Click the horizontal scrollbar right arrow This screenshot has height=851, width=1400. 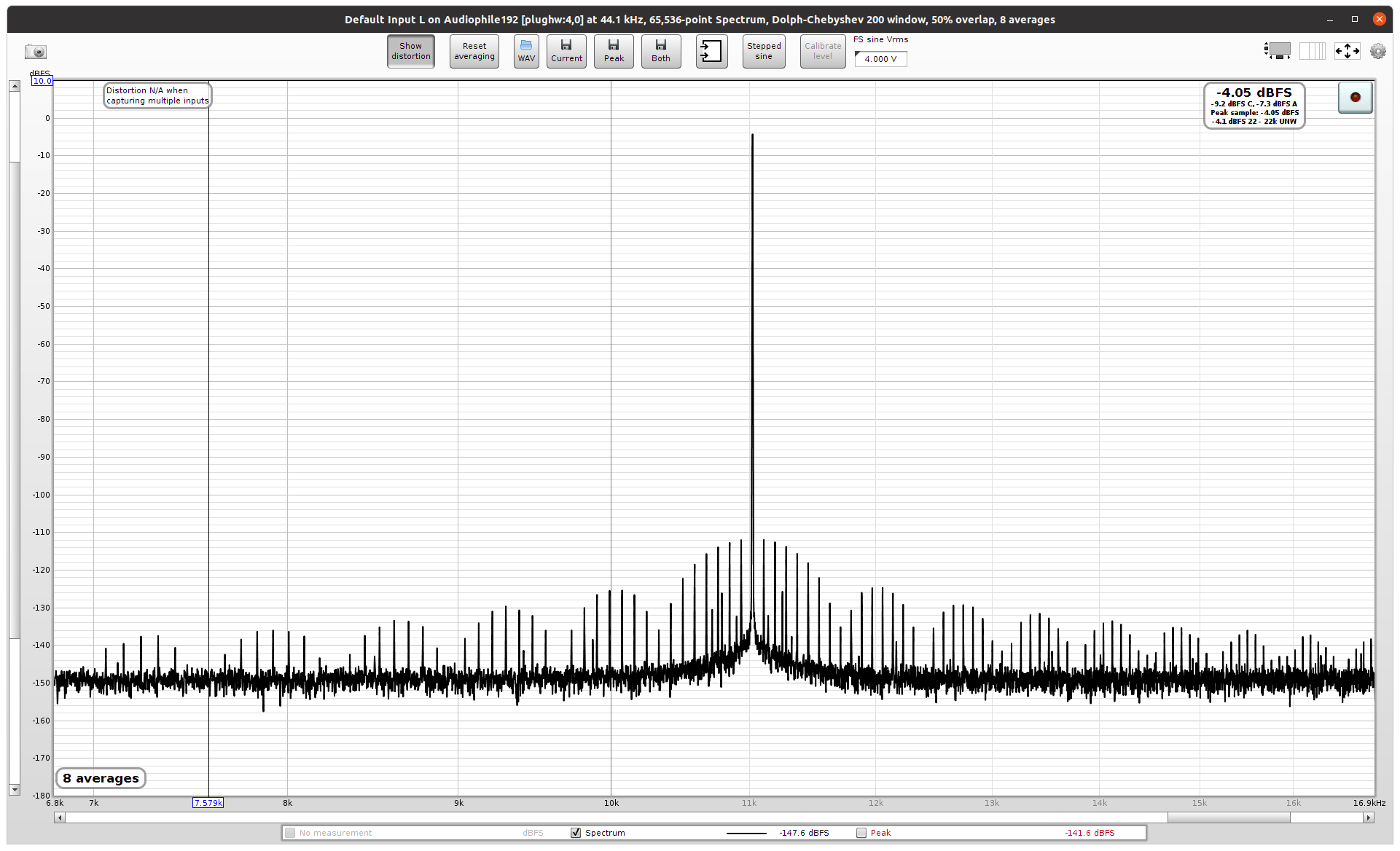(1369, 818)
